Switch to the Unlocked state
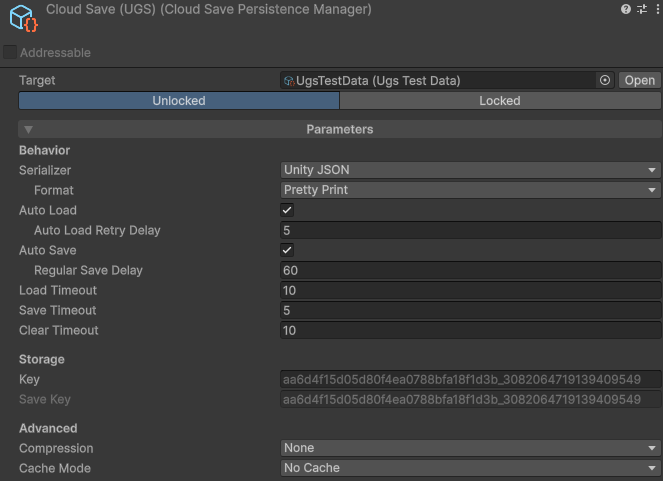Image resolution: width=663 pixels, height=481 pixels. coord(179,101)
